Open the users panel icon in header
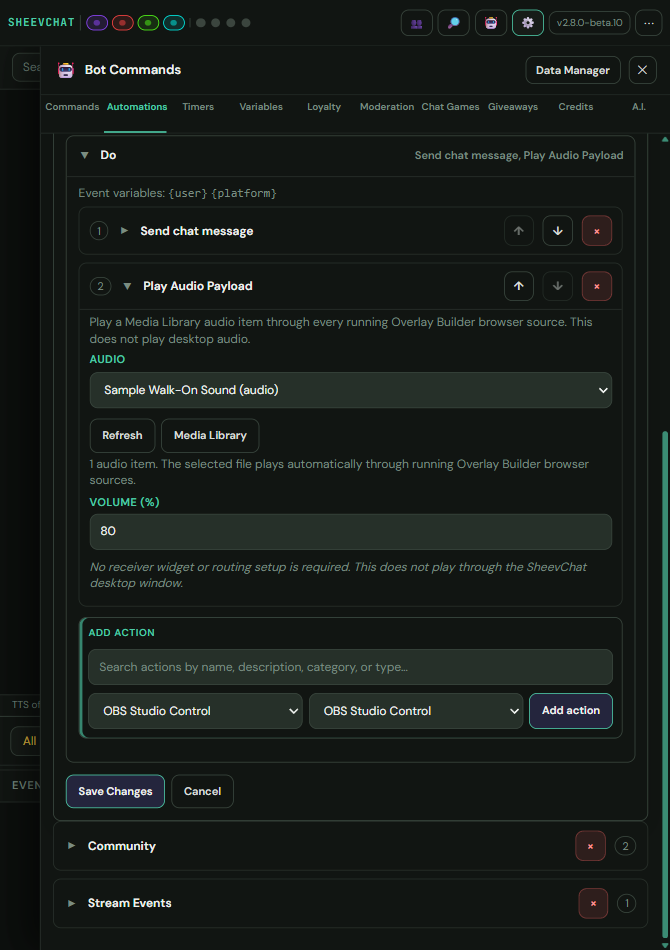The height and width of the screenshot is (950, 670). (417, 23)
